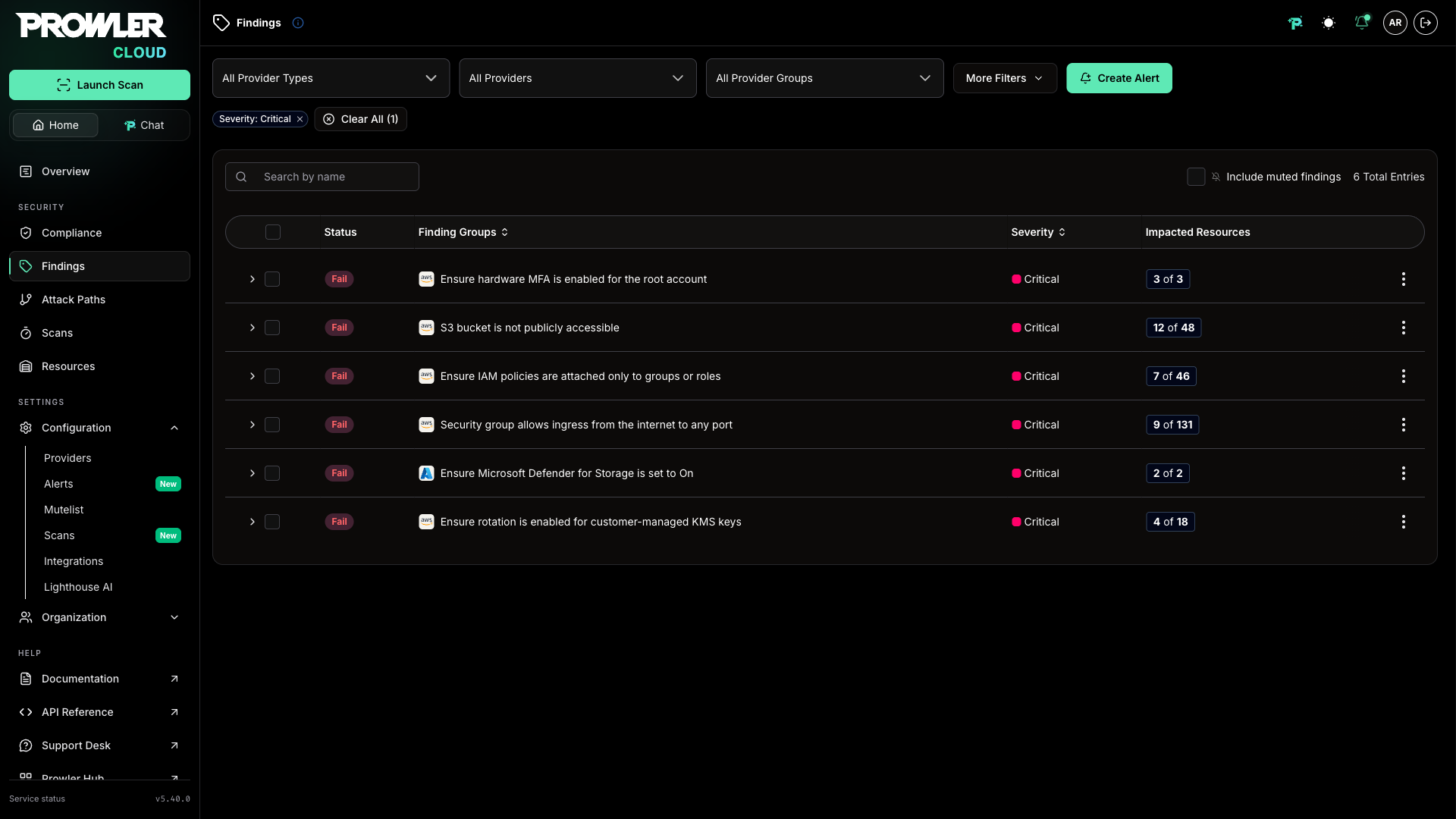Click AWS icon on hardware MFA row
The height and width of the screenshot is (819, 1456).
click(x=426, y=279)
